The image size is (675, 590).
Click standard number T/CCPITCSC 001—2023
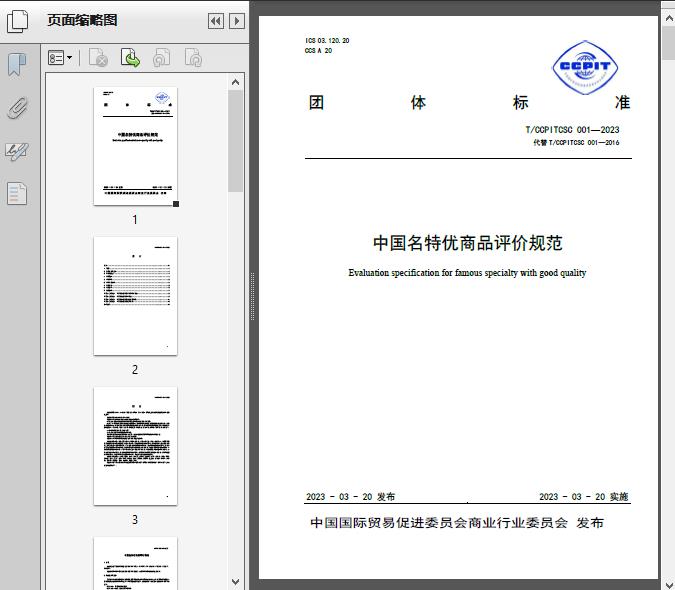(x=572, y=130)
